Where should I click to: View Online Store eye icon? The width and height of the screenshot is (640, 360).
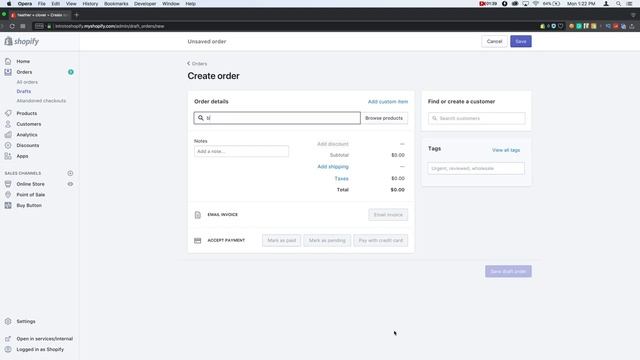[x=70, y=184]
